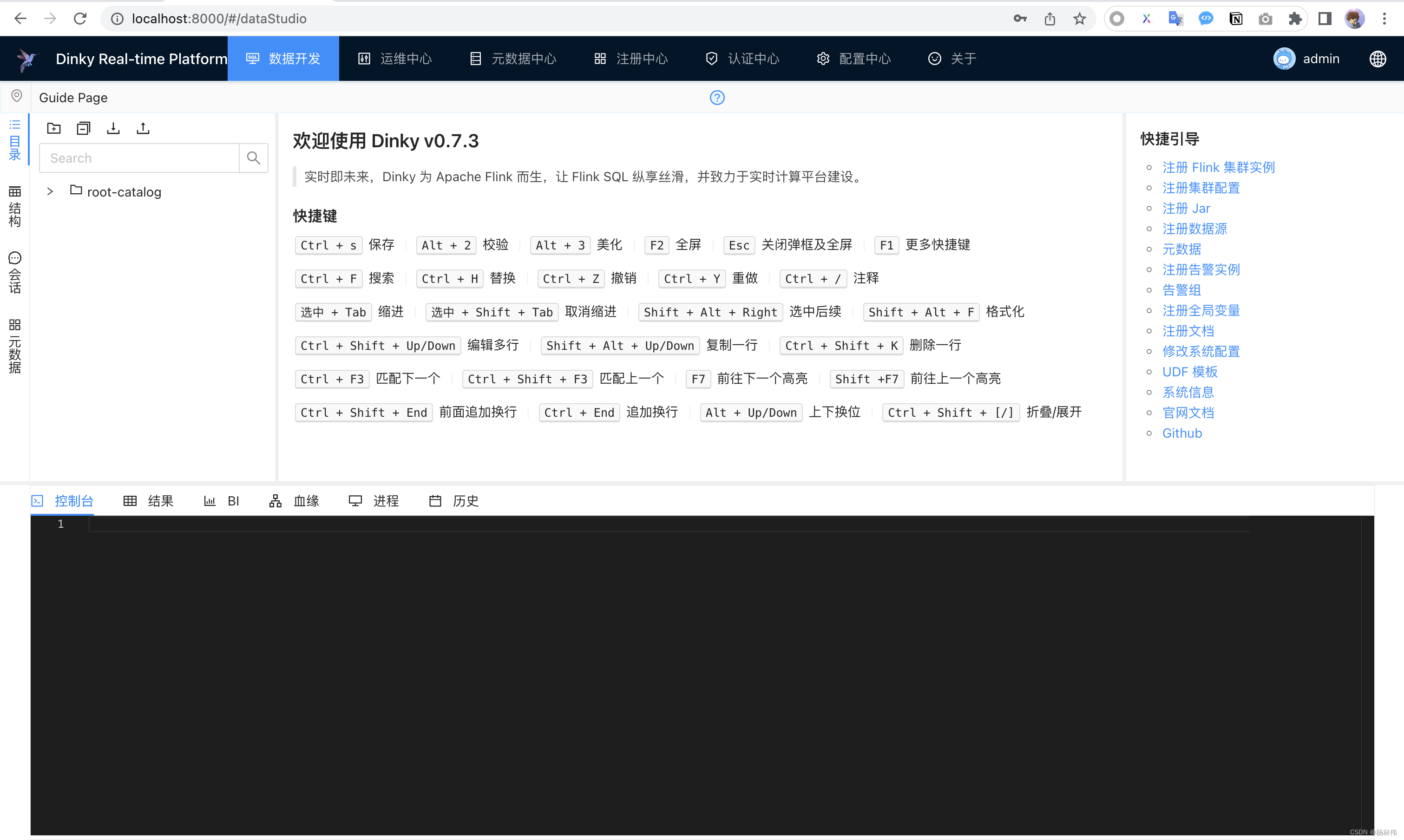Open the 注册告警实例 link

tap(1201, 269)
